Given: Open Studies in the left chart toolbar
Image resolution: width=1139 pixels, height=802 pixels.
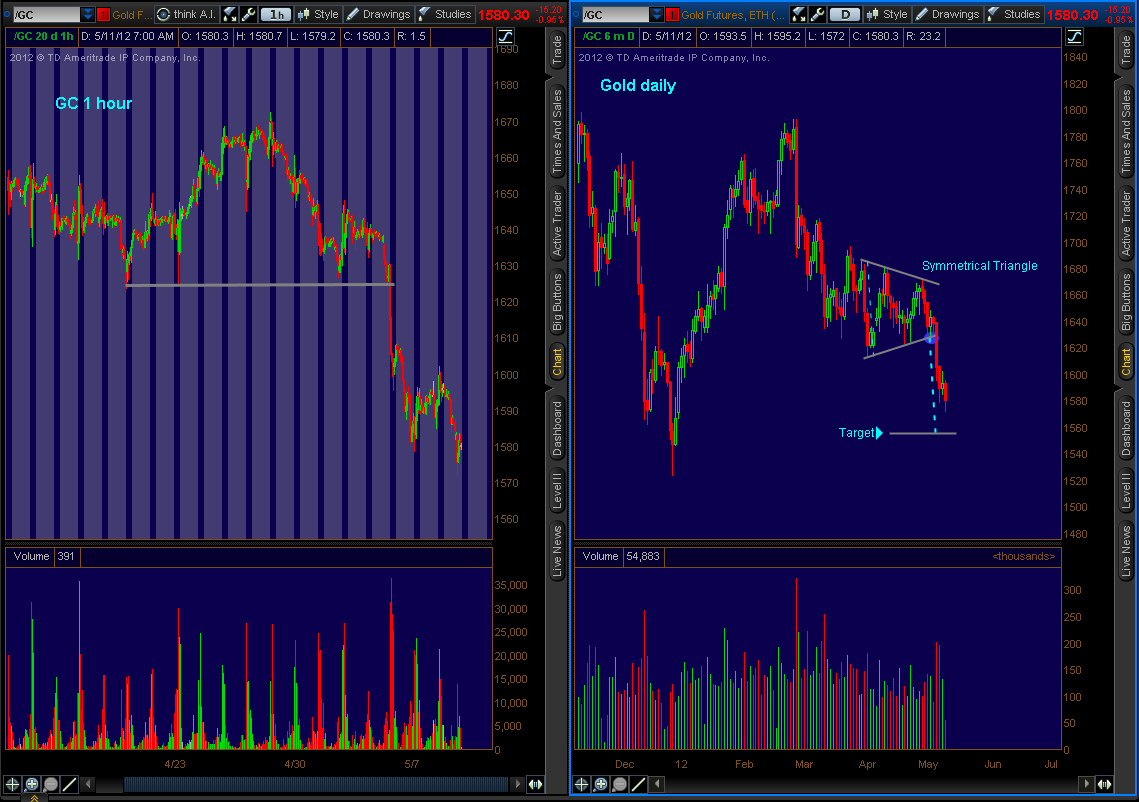Looking at the screenshot, I should (x=445, y=14).
